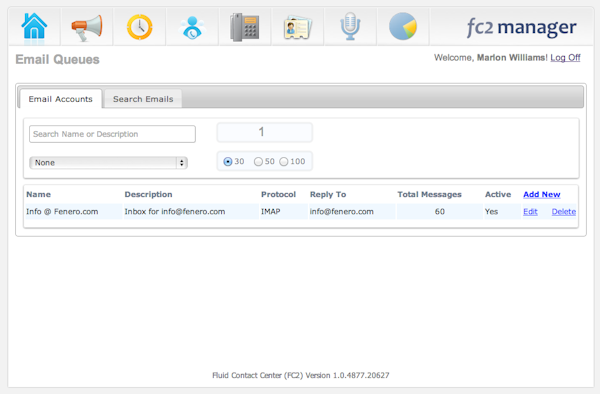Open the None filter dropdown
Screen dimensions: 600x394
[108, 163]
